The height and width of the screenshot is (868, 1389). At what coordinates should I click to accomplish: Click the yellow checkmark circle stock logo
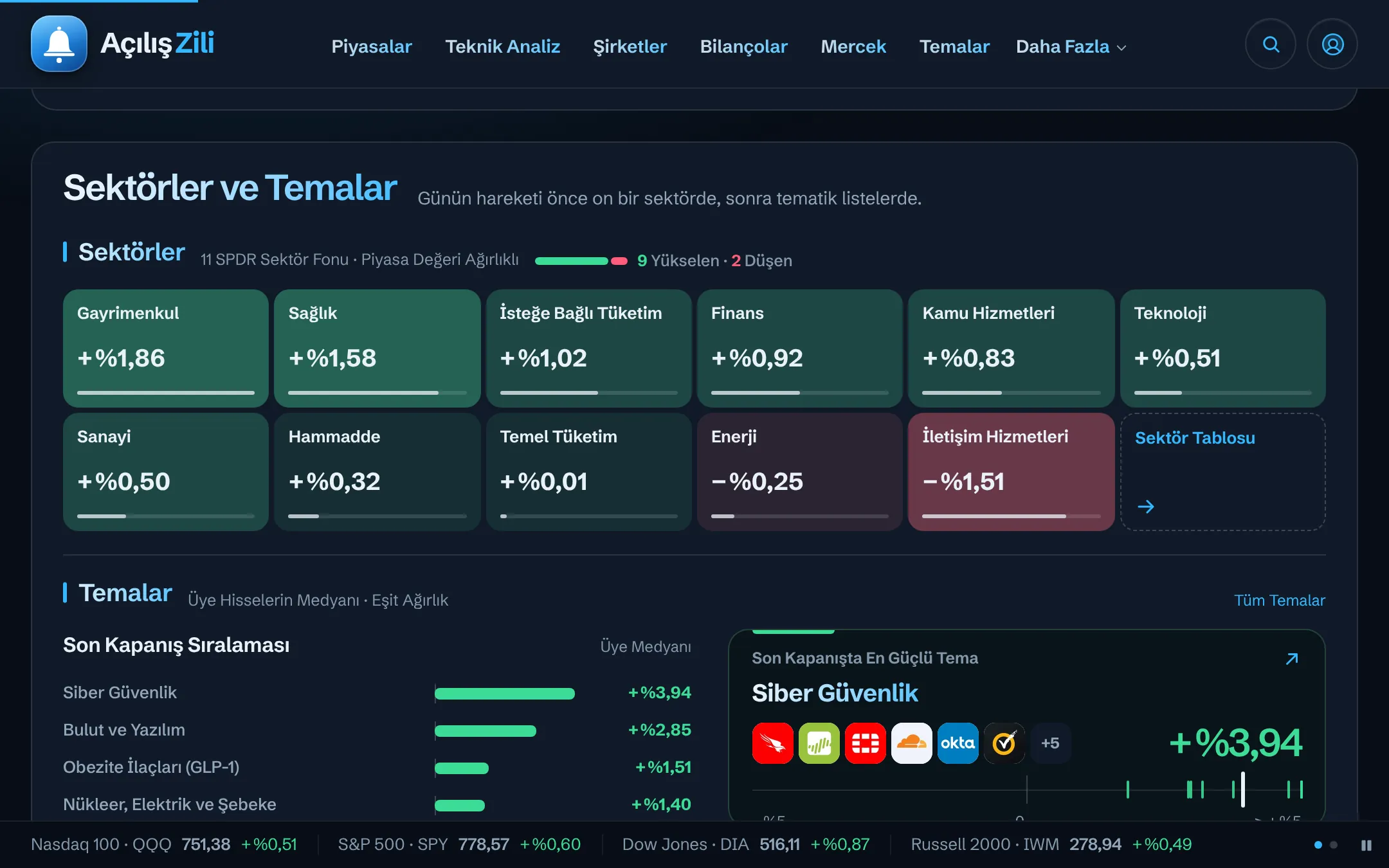tap(1004, 743)
